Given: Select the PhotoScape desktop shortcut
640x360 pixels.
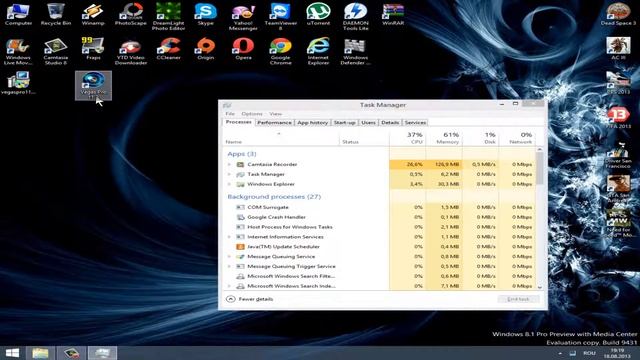Looking at the screenshot, I should pyautogui.click(x=131, y=14).
